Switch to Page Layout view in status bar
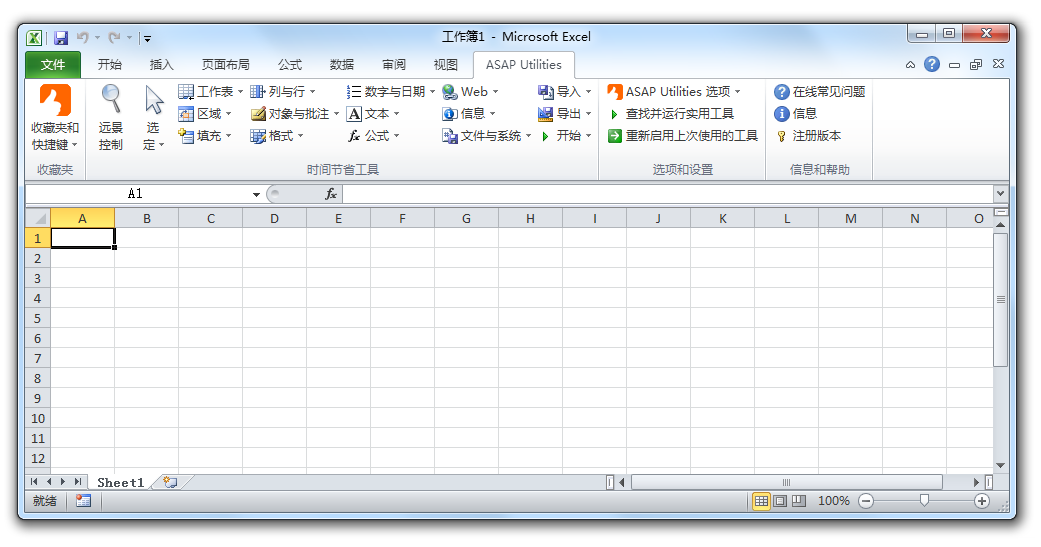Screen dimensions: 1041x547 [x=780, y=501]
